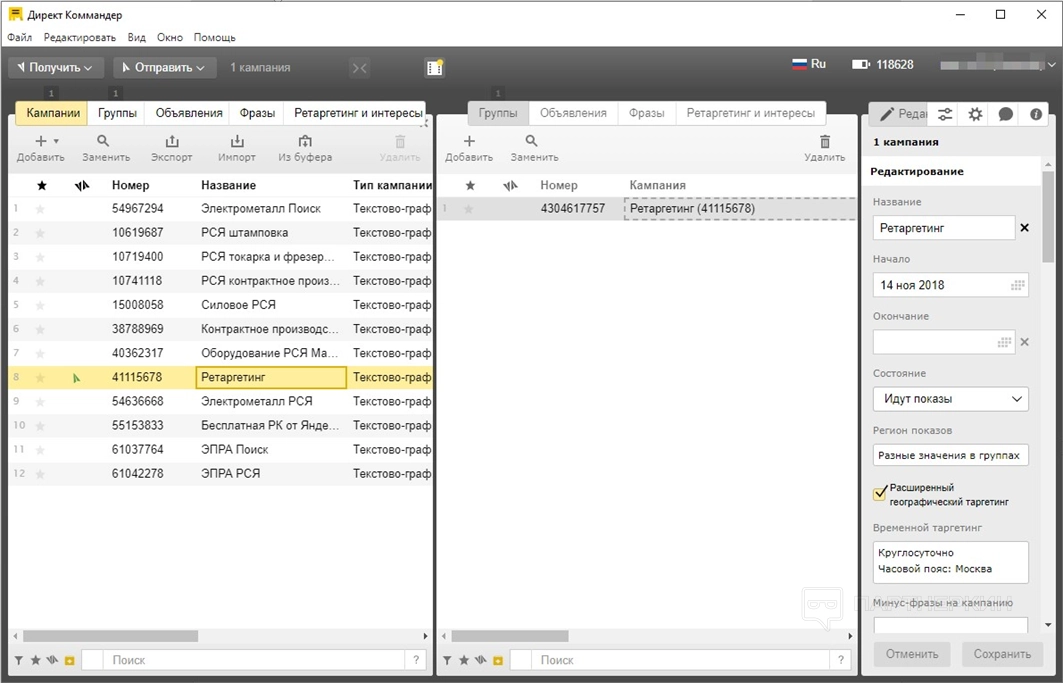The image size is (1063, 683).
Task: Click 'Из буфера' paste from clipboard icon
Action: point(305,142)
